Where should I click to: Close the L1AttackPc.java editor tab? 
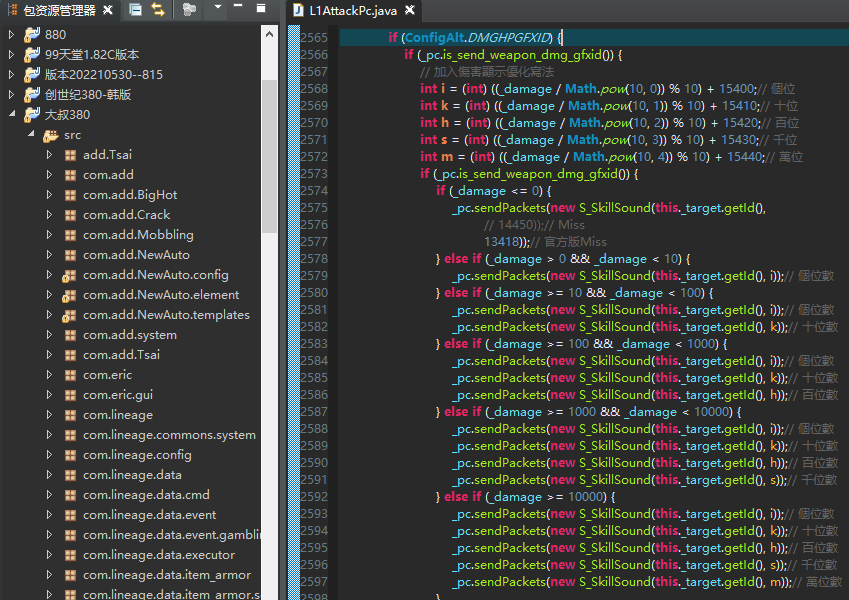coord(410,10)
